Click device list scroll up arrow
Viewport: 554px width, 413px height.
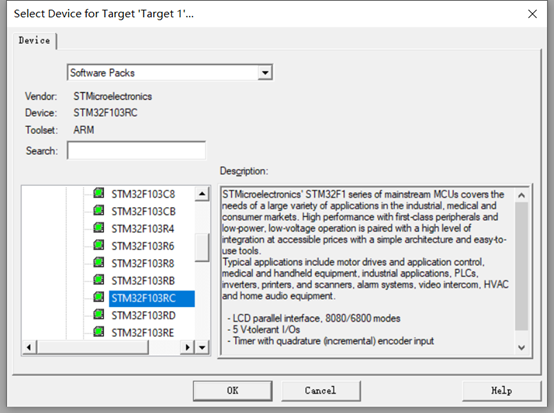(x=202, y=194)
